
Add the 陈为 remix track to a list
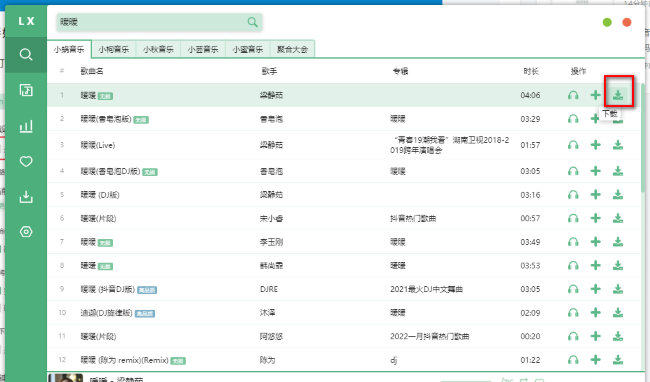tap(595, 360)
